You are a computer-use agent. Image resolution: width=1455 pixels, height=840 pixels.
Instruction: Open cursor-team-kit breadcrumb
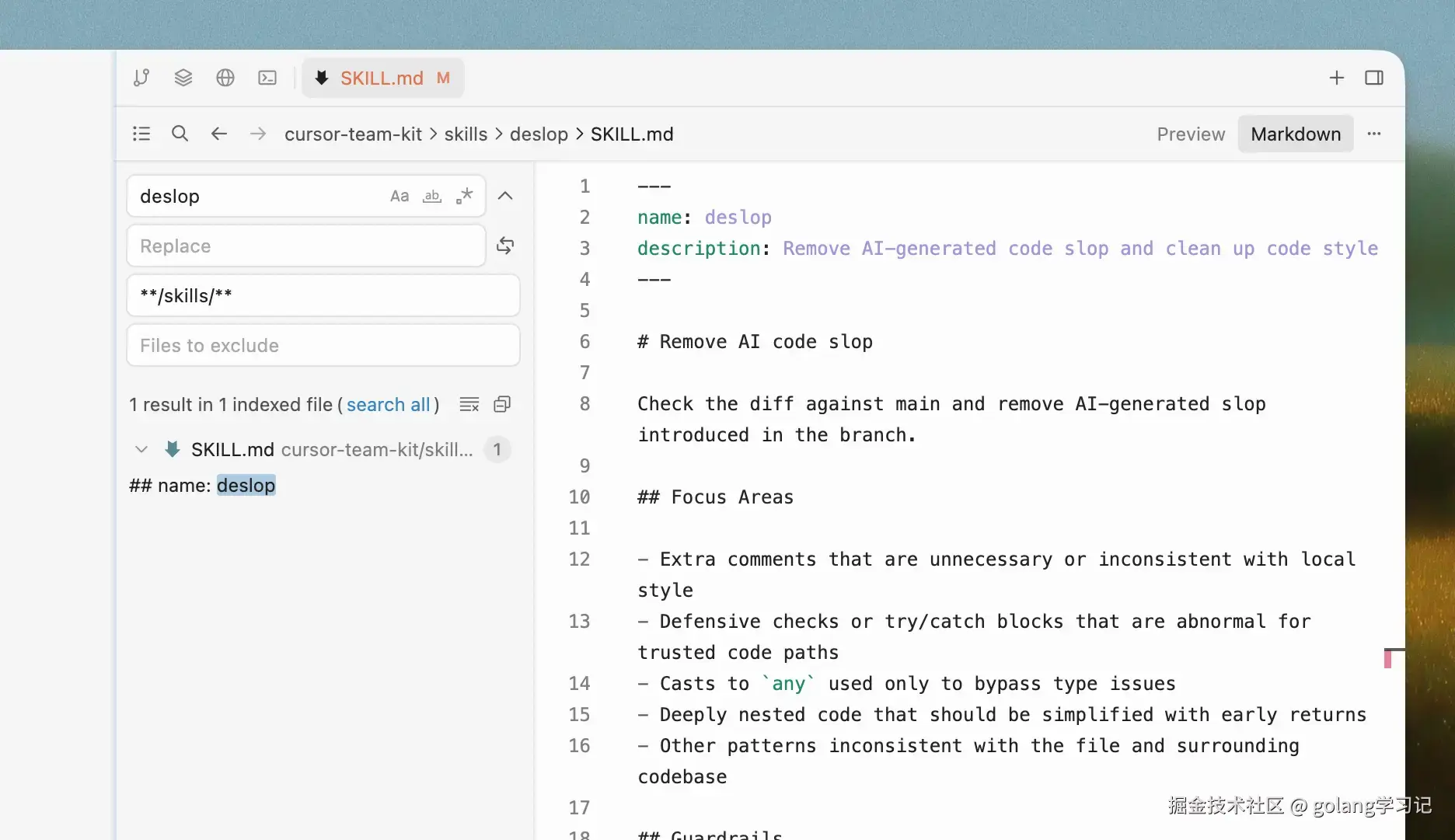click(x=353, y=134)
